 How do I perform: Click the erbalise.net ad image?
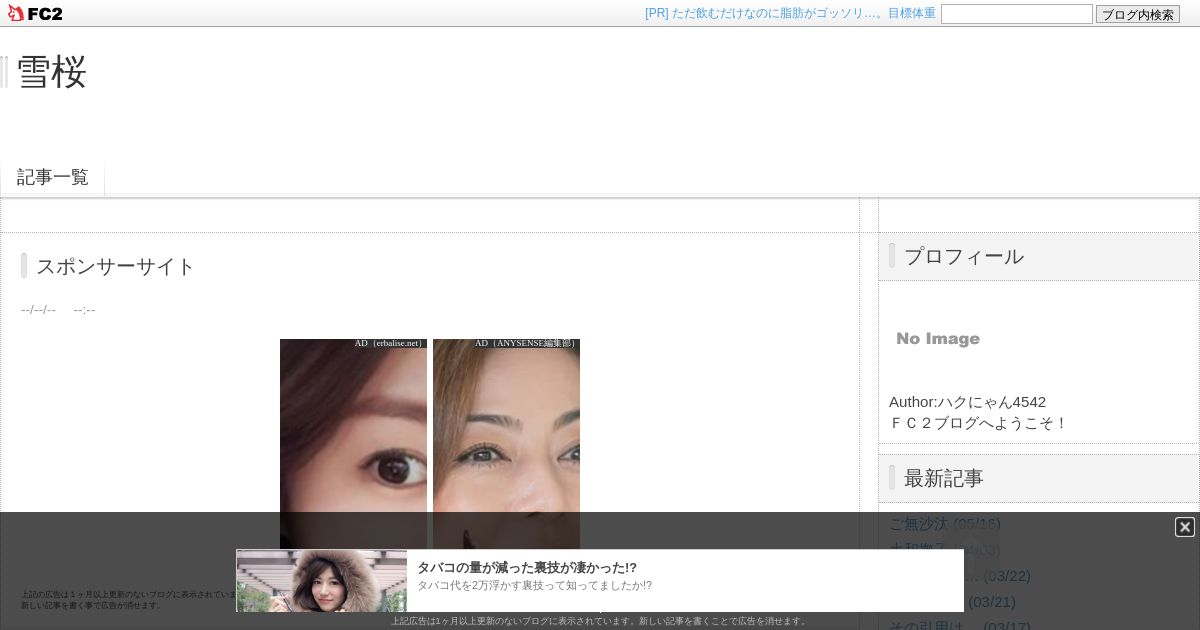coord(353,445)
